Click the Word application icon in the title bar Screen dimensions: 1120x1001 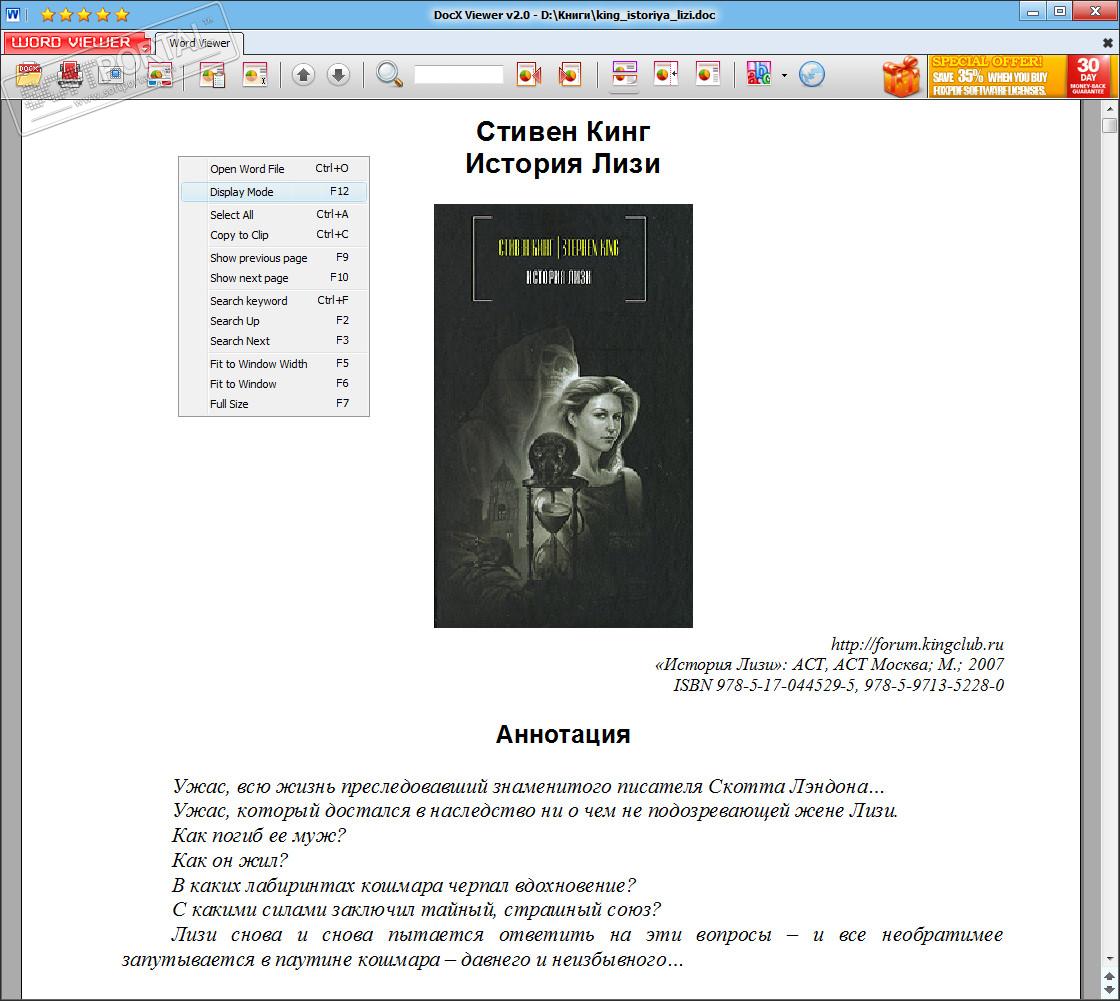[13, 14]
